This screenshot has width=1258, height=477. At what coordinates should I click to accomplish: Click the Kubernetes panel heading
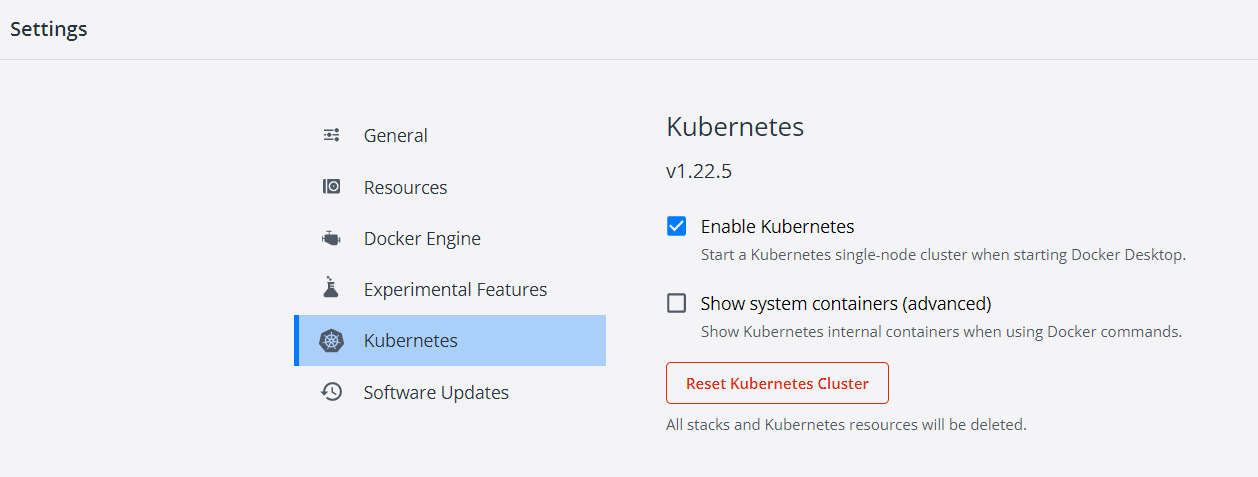[735, 127]
